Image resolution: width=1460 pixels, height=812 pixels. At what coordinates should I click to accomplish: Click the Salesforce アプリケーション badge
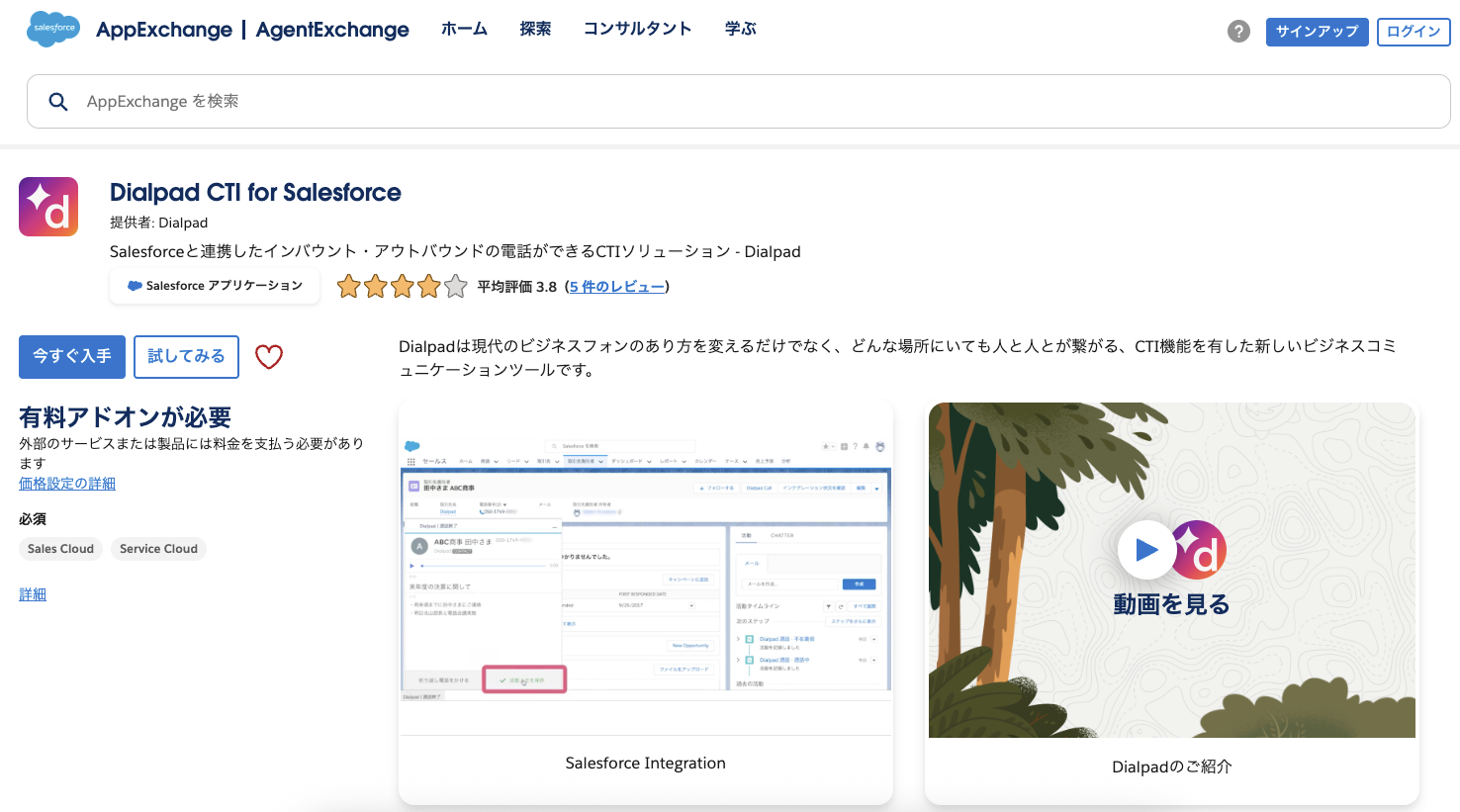[215, 286]
